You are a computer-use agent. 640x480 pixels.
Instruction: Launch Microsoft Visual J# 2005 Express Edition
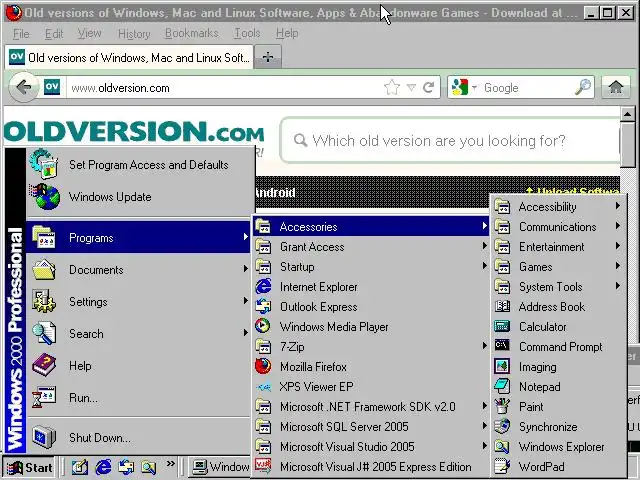coord(371,467)
